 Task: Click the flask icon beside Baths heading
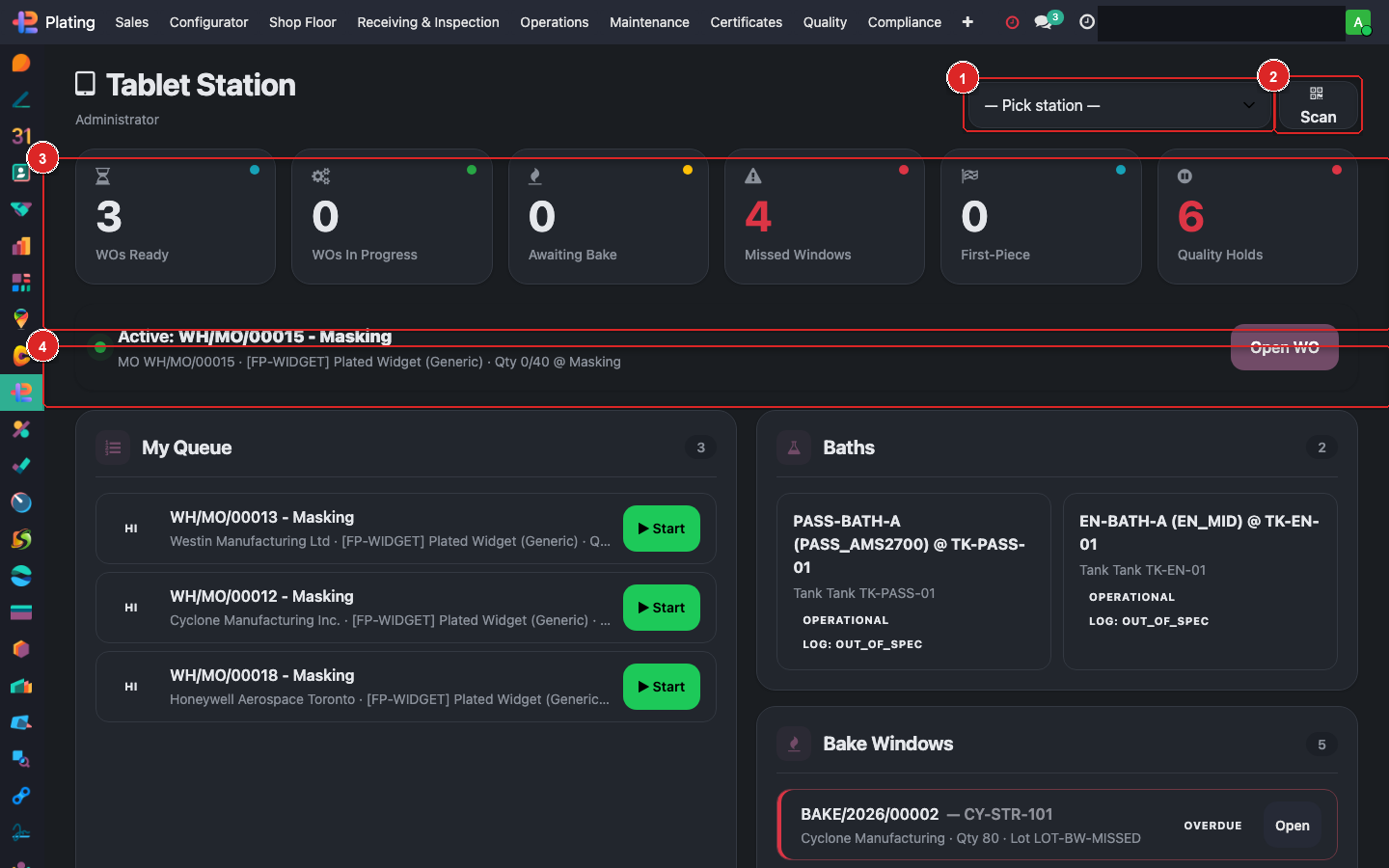[x=792, y=447]
